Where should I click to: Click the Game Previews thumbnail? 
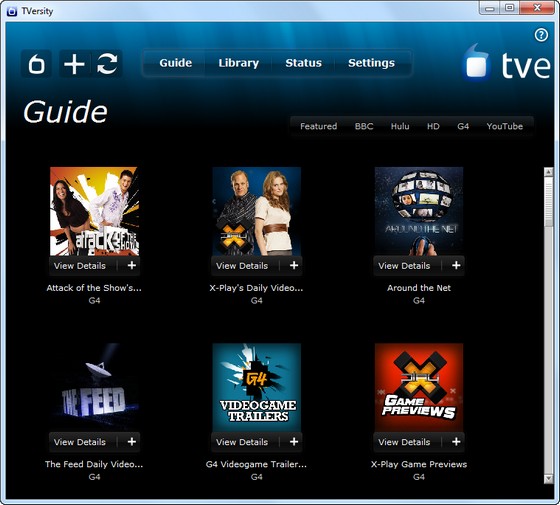[x=419, y=388]
